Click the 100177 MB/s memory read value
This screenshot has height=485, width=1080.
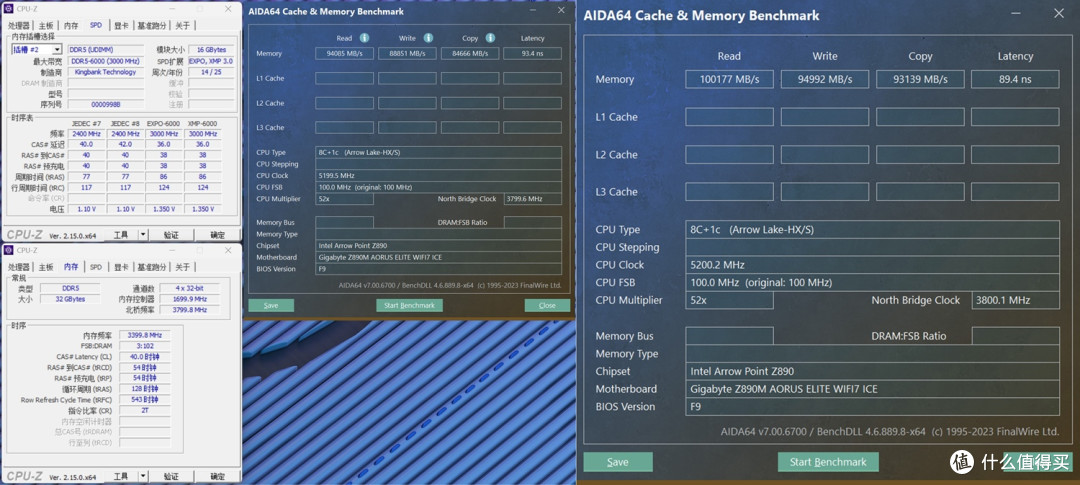pyautogui.click(x=729, y=79)
